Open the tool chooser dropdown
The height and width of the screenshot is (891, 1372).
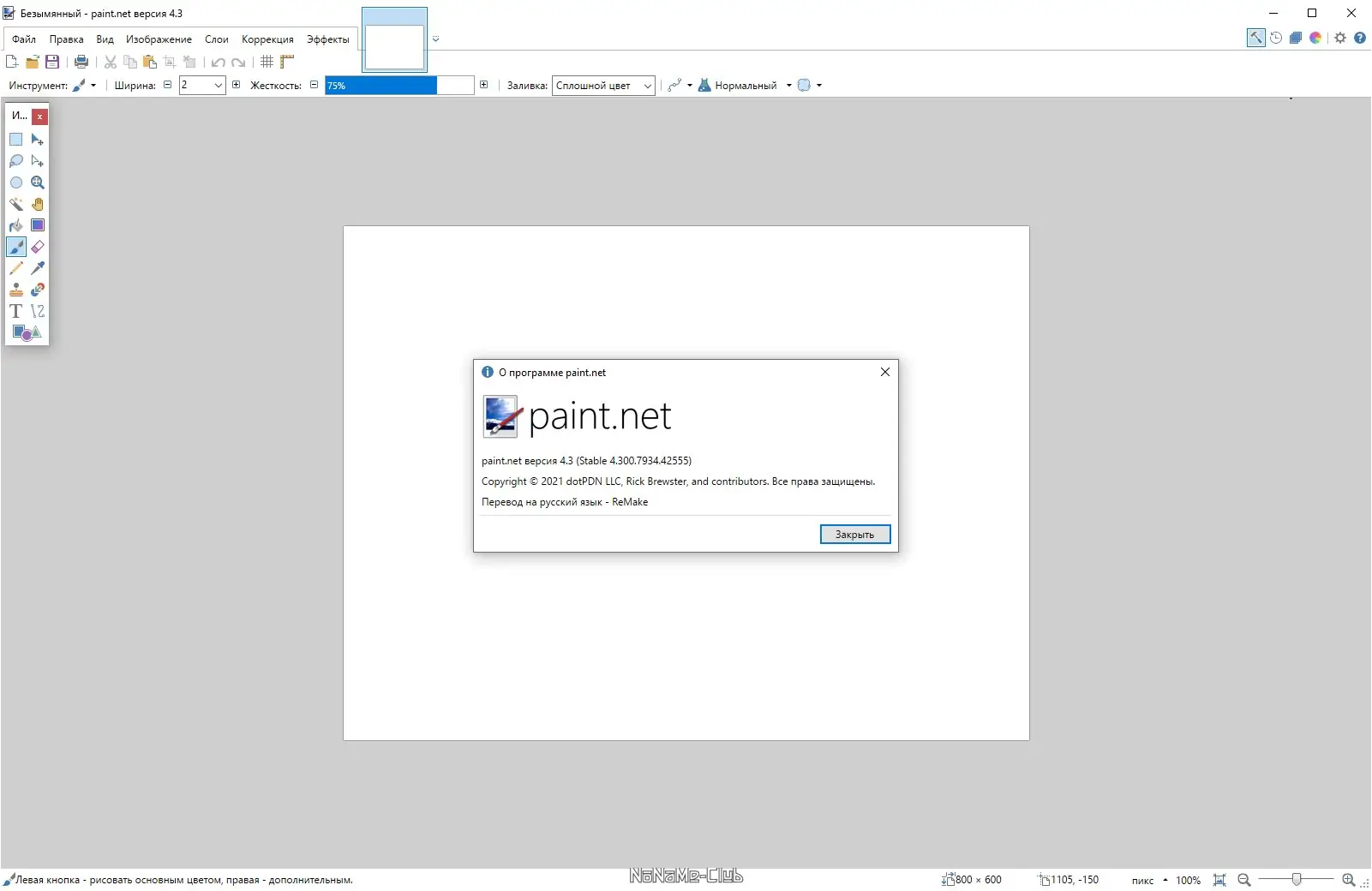[84, 86]
